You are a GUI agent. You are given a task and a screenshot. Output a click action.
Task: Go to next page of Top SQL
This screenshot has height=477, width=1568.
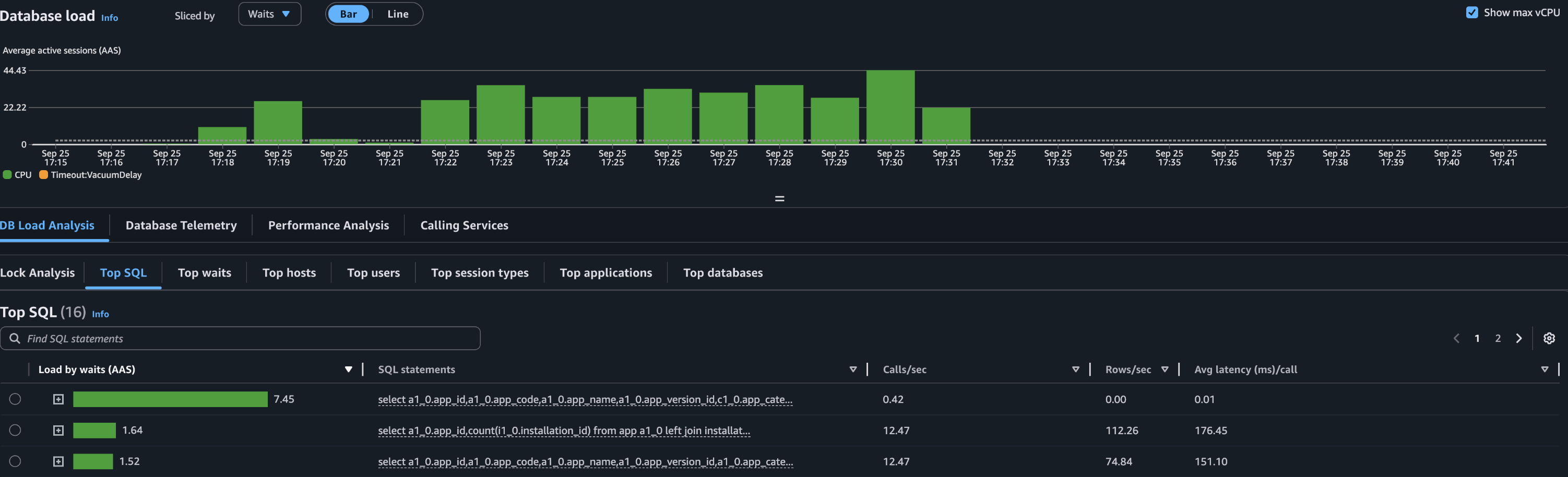1519,338
